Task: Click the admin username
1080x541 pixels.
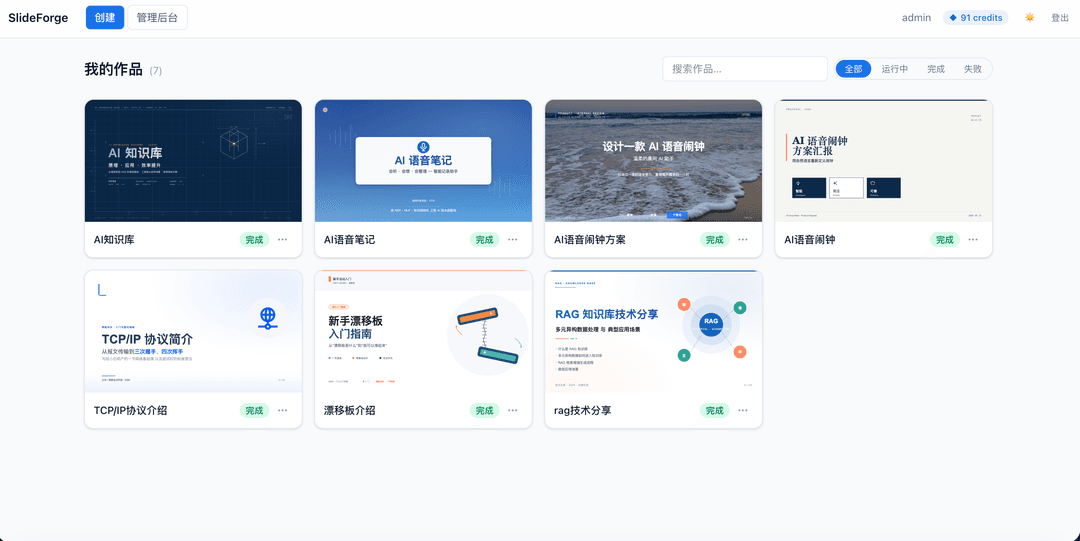Action: click(916, 17)
